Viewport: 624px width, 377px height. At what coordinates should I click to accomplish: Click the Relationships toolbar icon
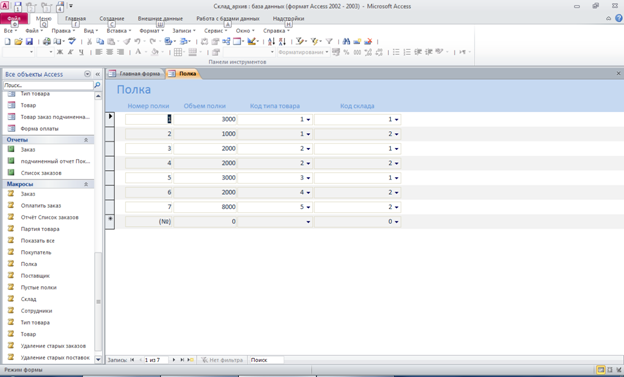226,41
